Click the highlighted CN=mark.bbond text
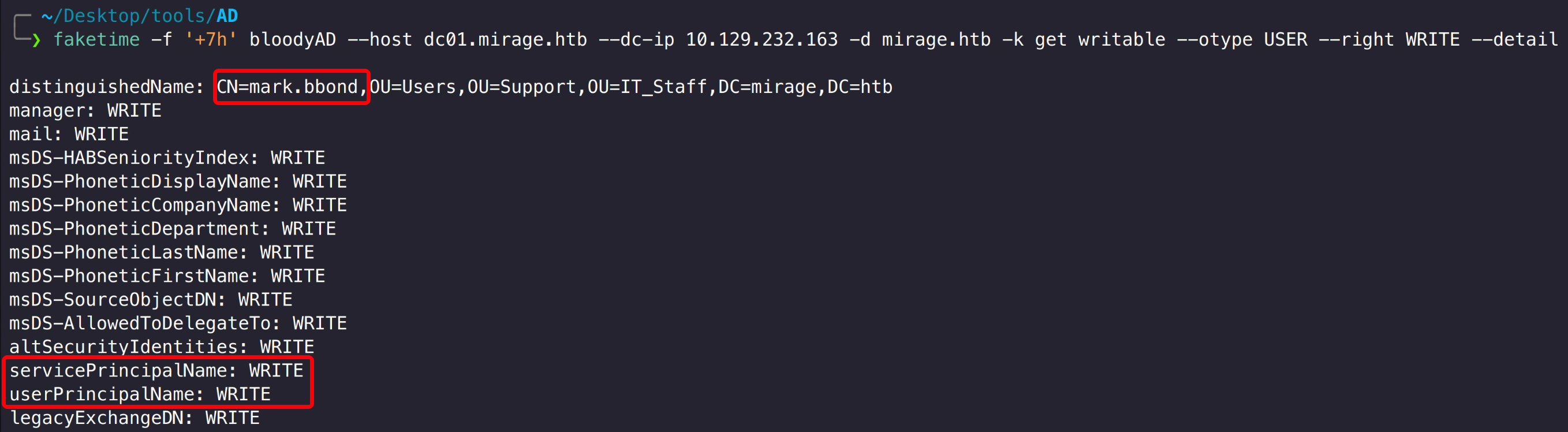The width and height of the screenshot is (1568, 432). (291, 87)
